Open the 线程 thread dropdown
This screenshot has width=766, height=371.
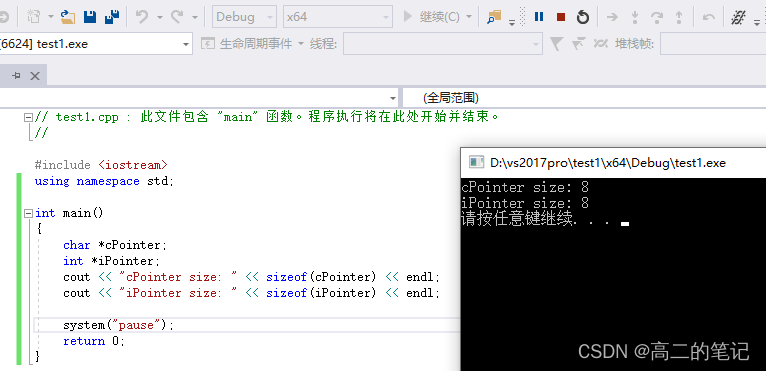(443, 44)
